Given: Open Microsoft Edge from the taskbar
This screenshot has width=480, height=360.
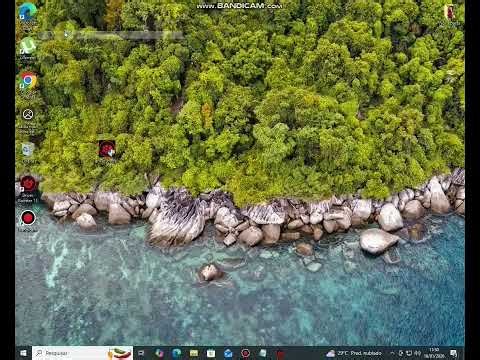Looking at the screenshot, I should [177, 353].
